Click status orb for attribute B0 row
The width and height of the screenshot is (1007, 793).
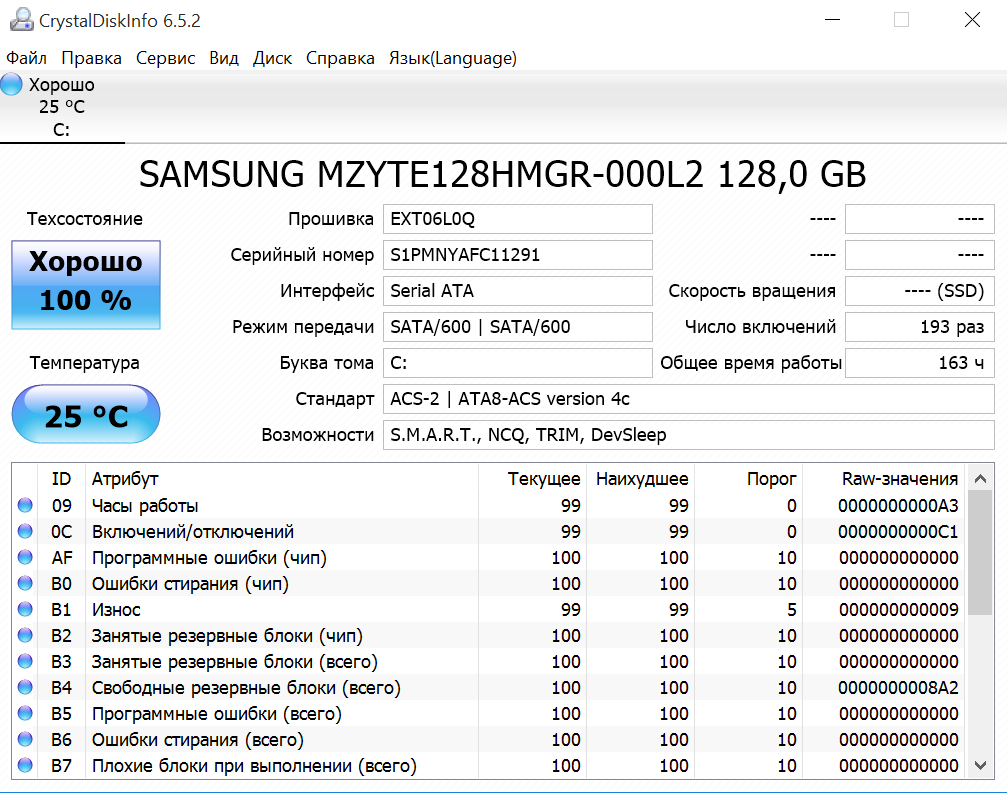[25, 583]
